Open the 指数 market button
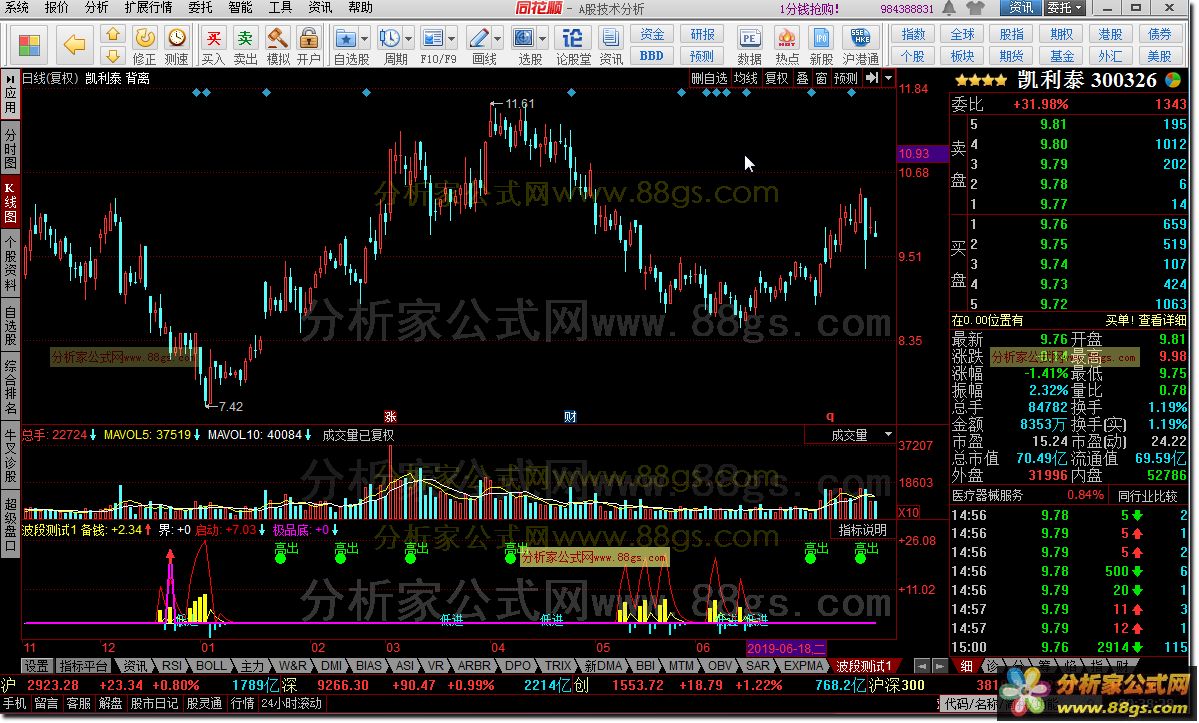The width and height of the screenshot is (1199, 723). [913, 34]
